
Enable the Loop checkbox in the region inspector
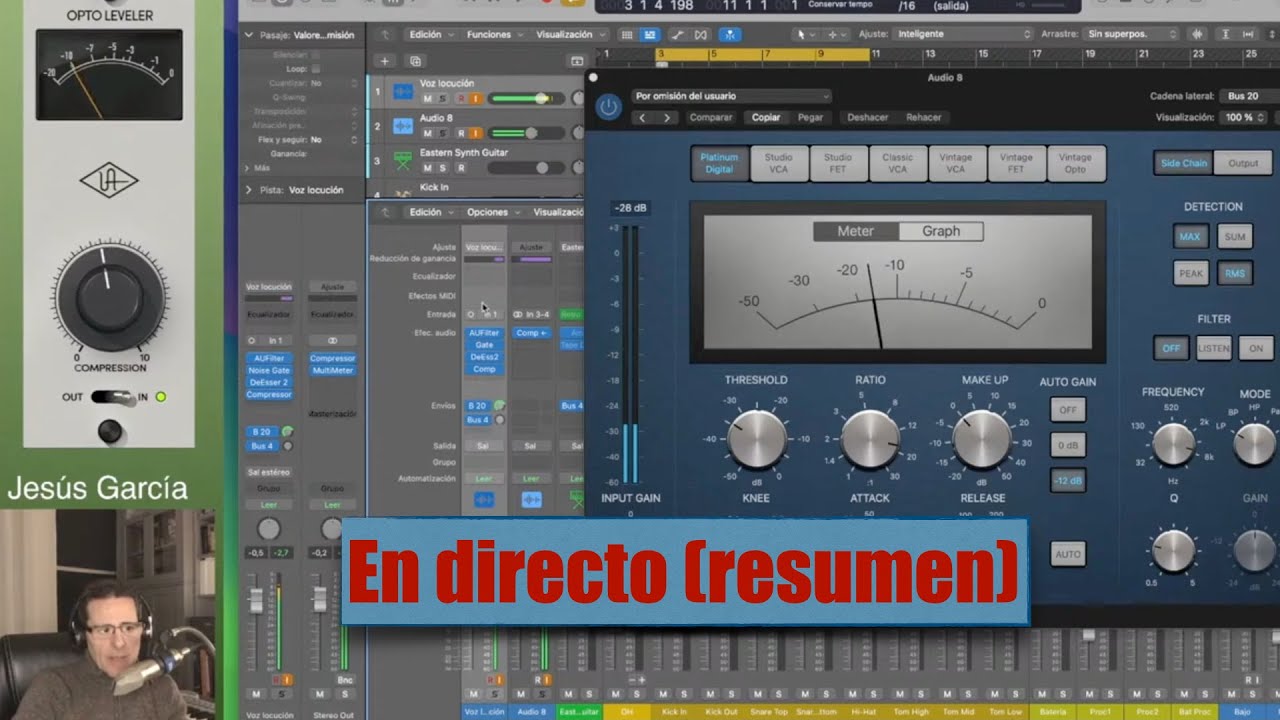pos(316,69)
